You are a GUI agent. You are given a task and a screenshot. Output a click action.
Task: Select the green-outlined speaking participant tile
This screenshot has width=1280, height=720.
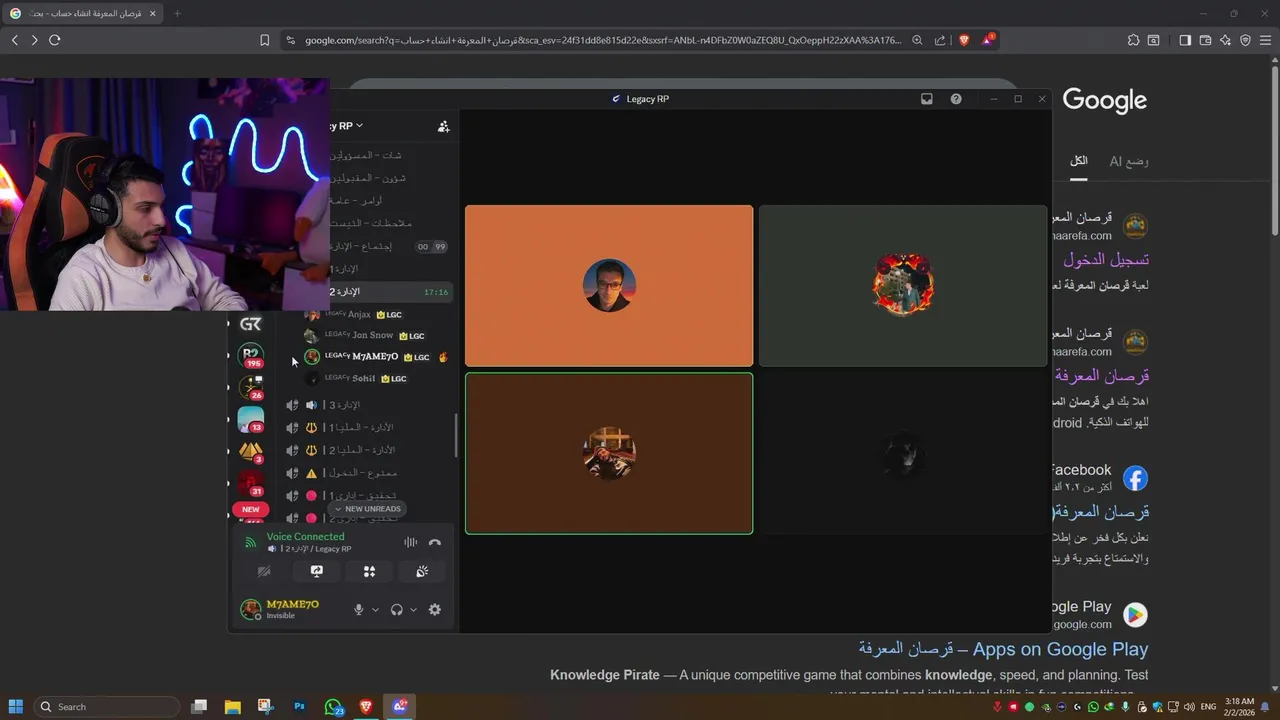pos(609,454)
